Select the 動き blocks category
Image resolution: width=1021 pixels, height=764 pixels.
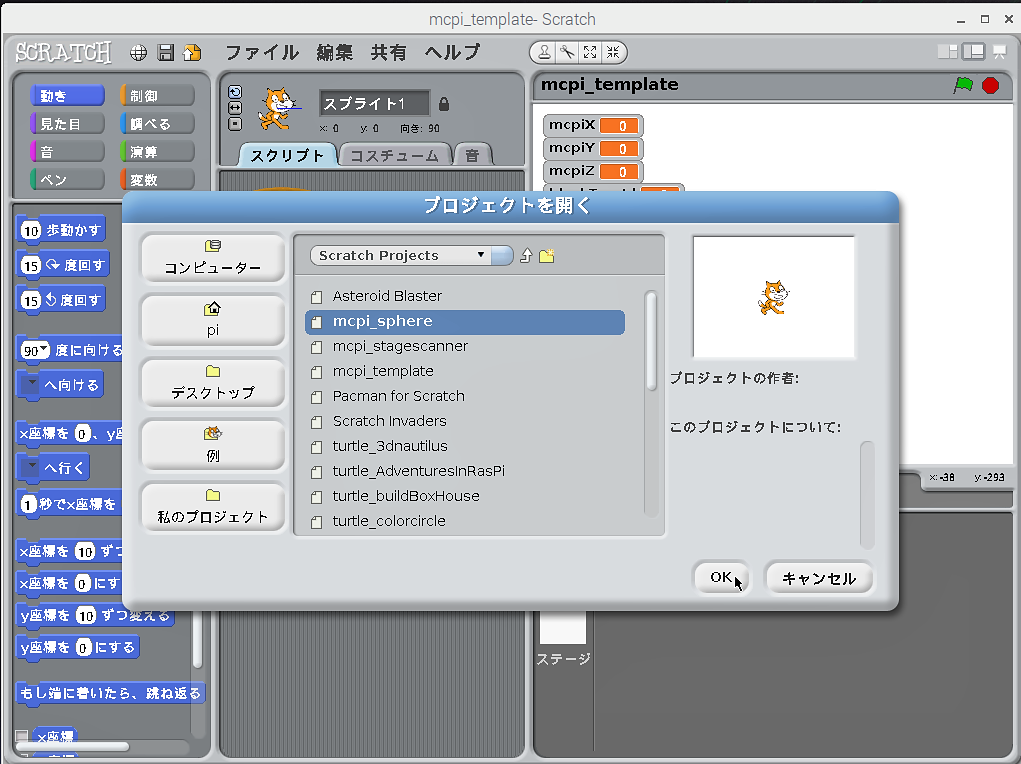tap(67, 96)
